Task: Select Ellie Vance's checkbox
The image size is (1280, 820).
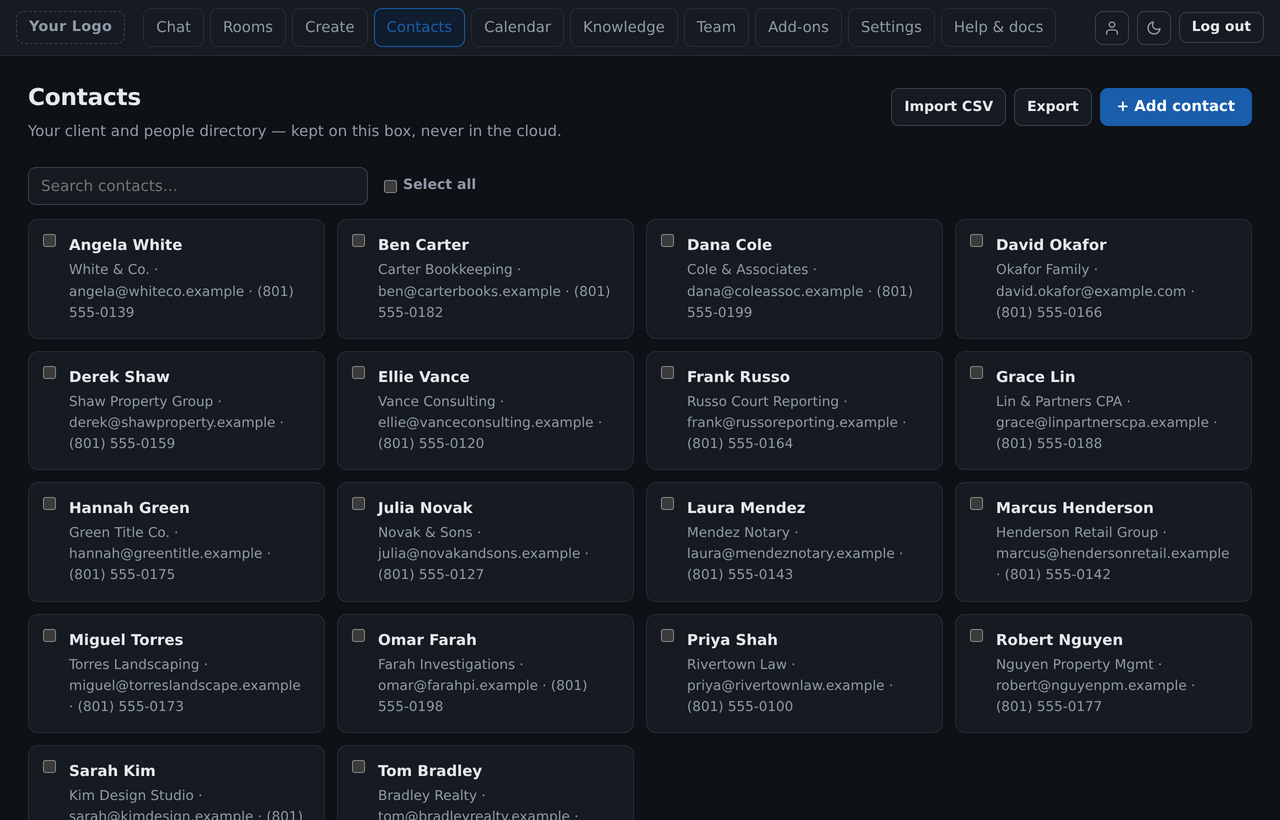Action: [x=358, y=372]
